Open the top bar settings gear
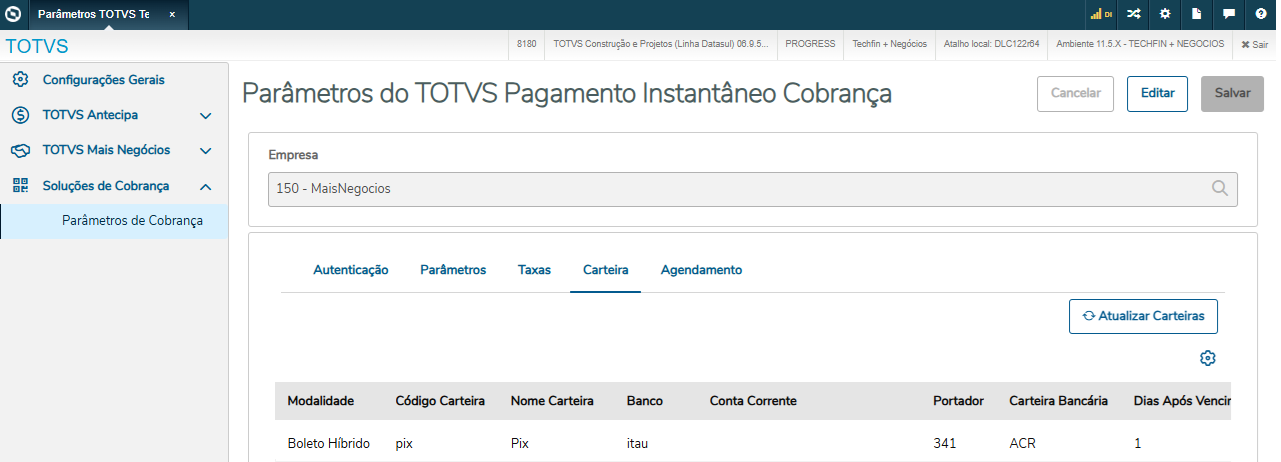1281x462 pixels. pyautogui.click(x=1165, y=15)
